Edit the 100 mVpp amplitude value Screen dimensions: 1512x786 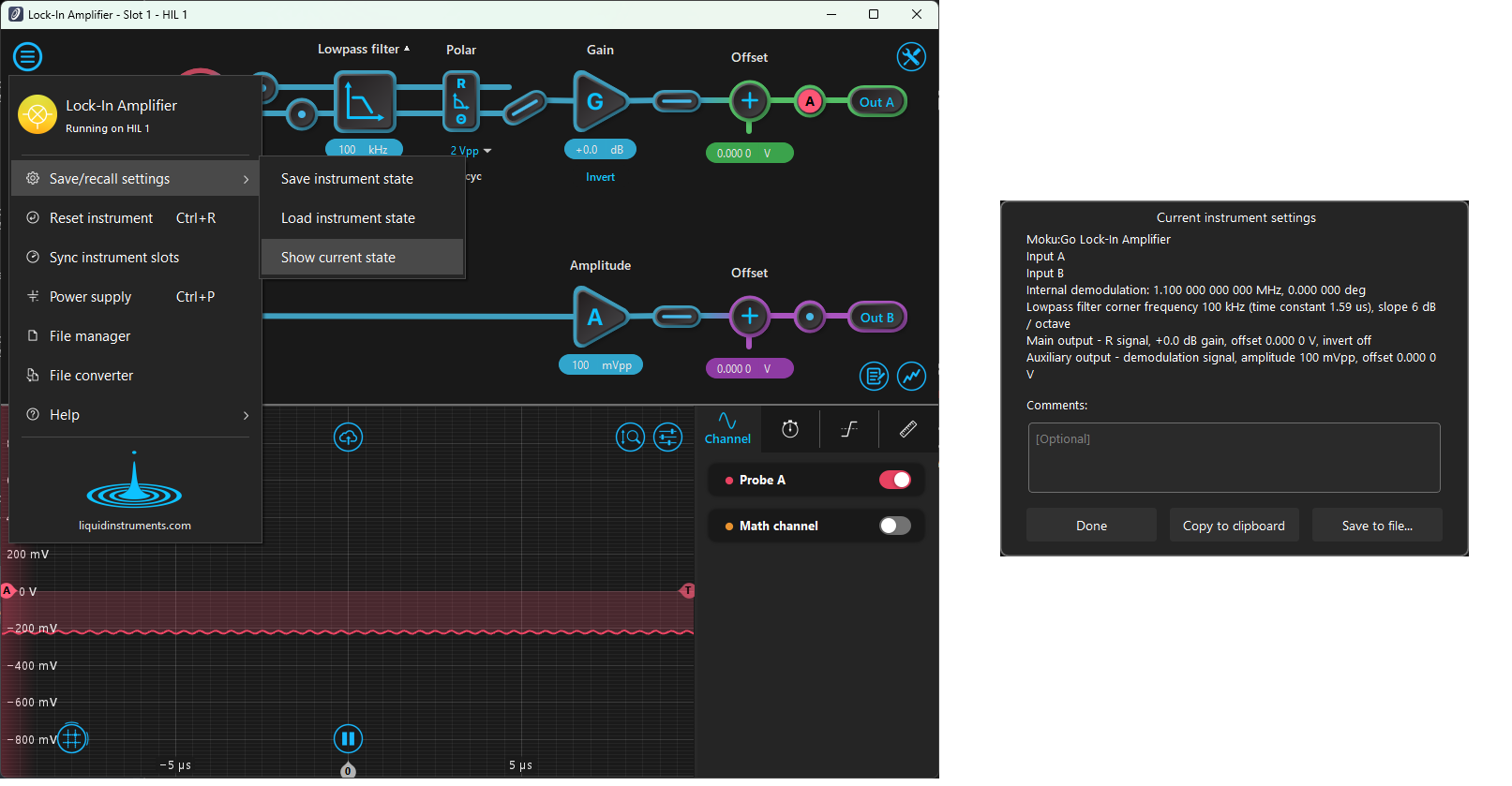pos(601,365)
